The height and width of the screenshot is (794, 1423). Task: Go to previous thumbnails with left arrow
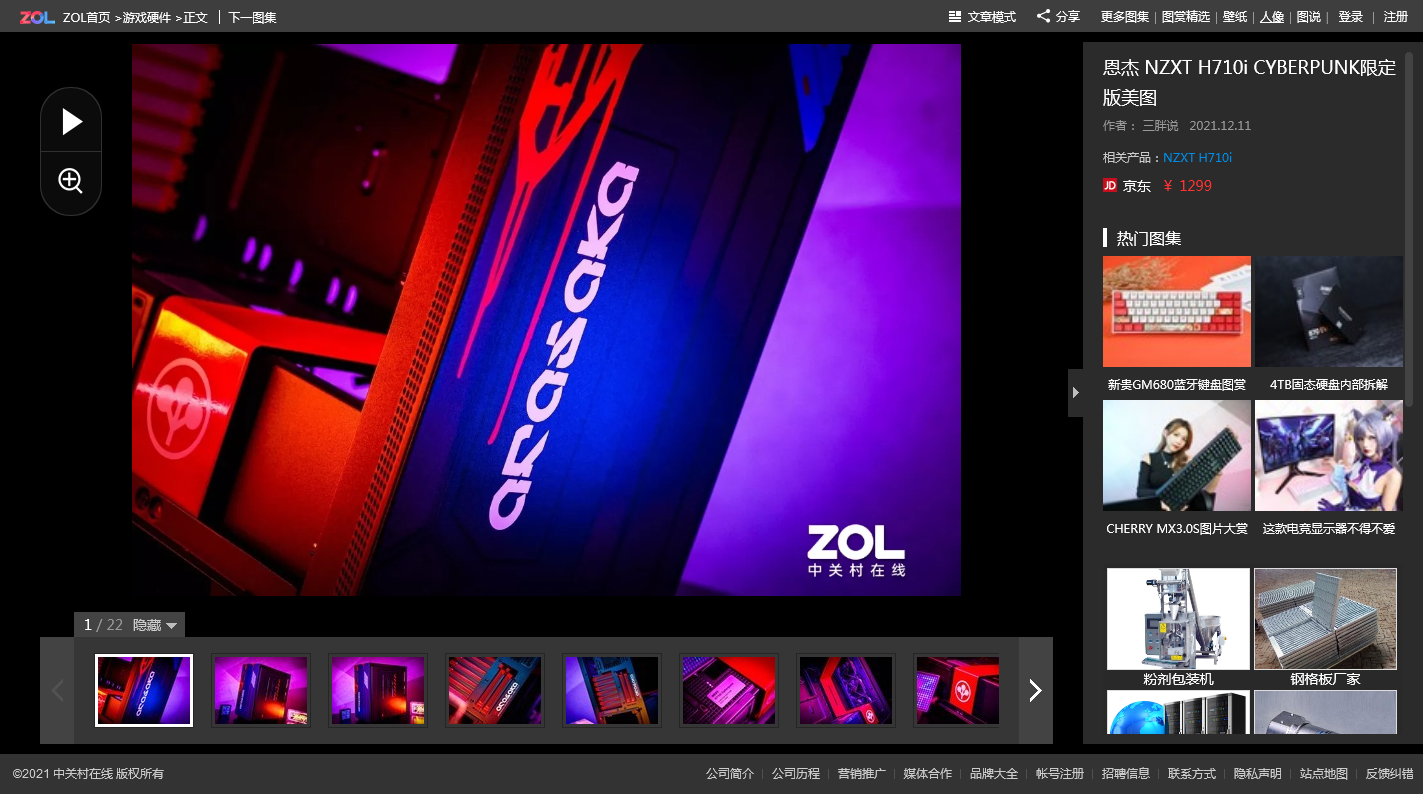57,690
